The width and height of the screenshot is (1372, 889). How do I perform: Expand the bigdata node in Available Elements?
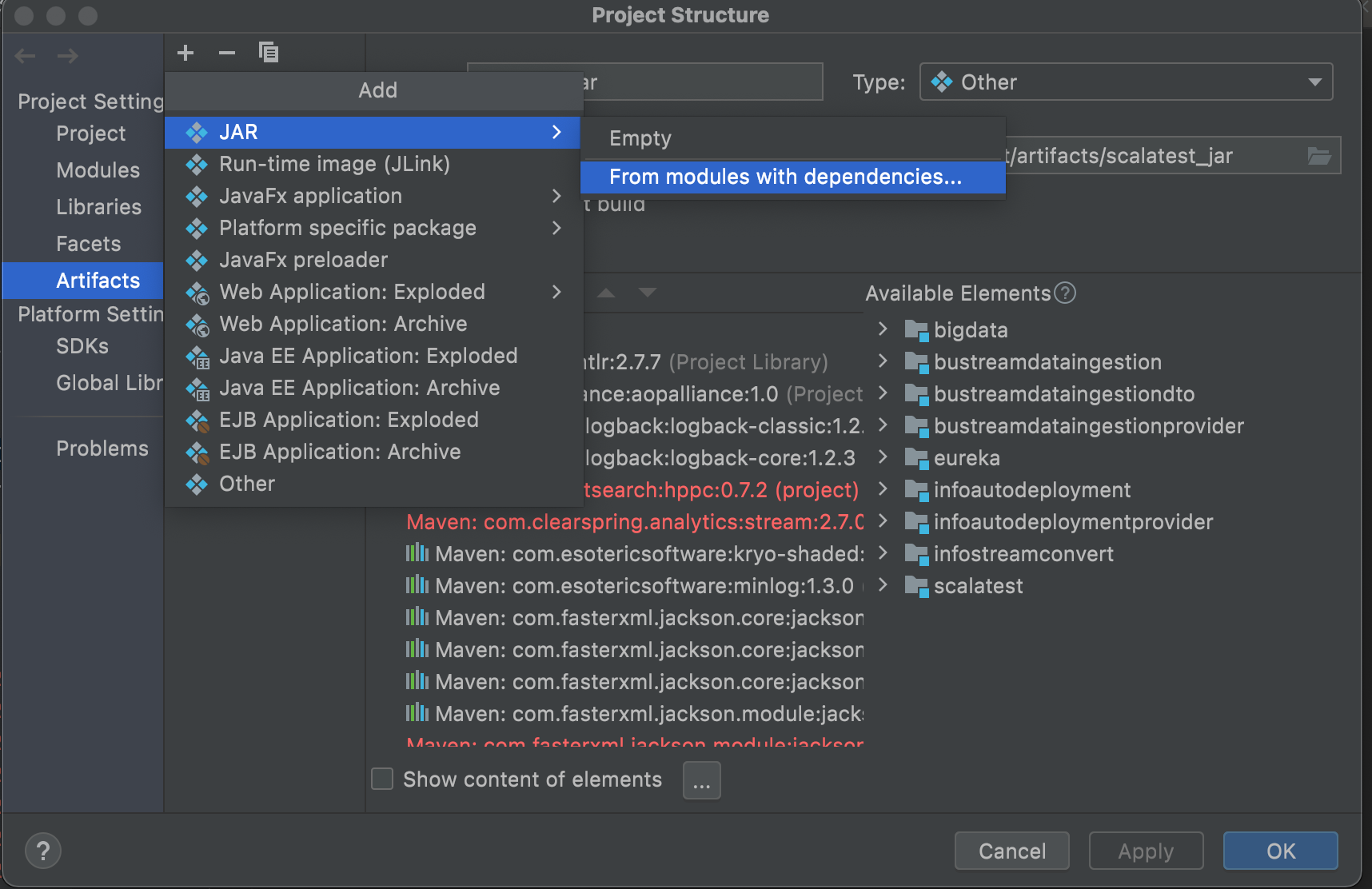pos(883,329)
